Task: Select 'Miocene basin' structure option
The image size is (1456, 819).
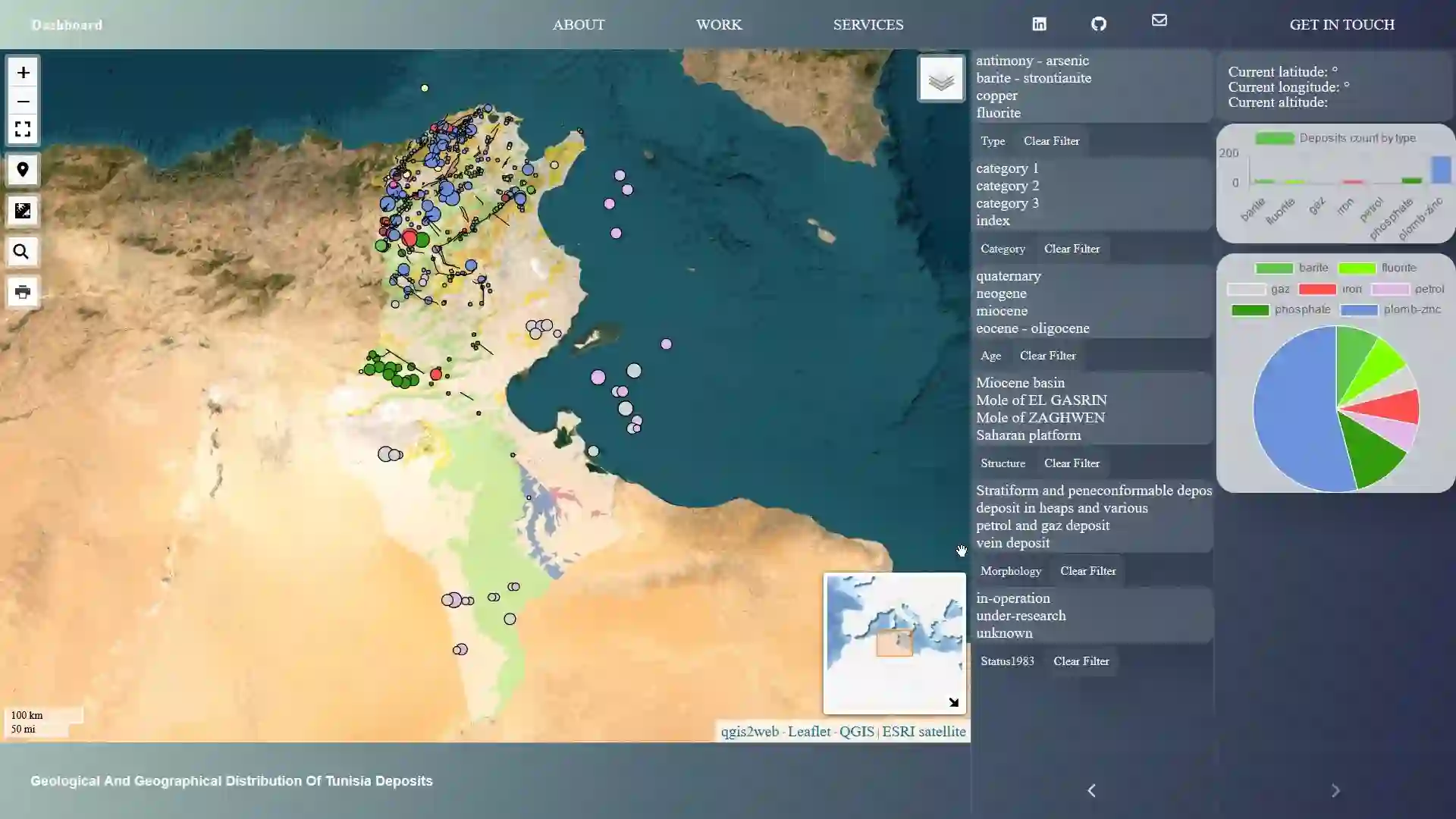Action: 1020,383
